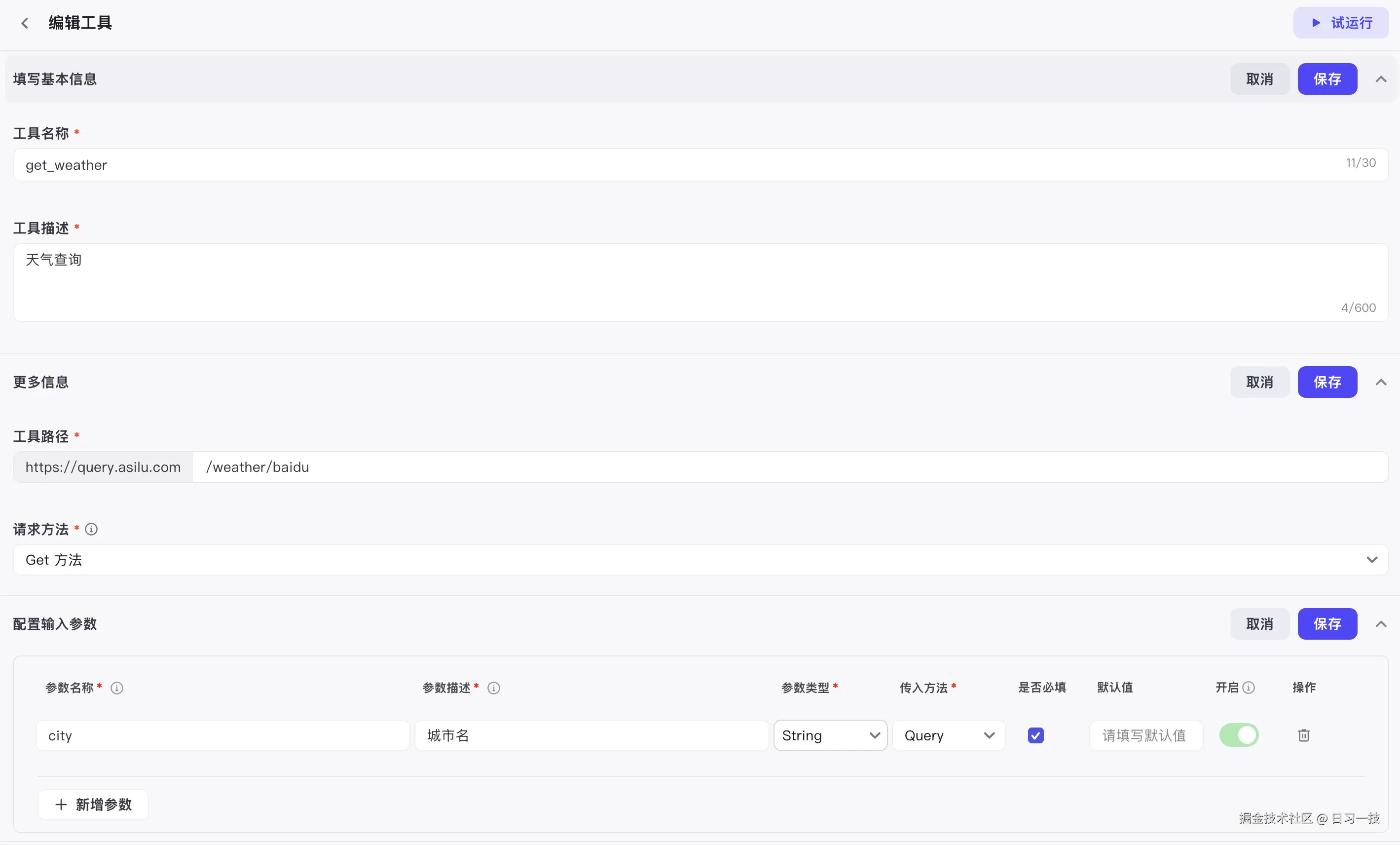The width and height of the screenshot is (1400, 845).
Task: Click the info icon next to 参数描述 header
Action: [x=493, y=688]
